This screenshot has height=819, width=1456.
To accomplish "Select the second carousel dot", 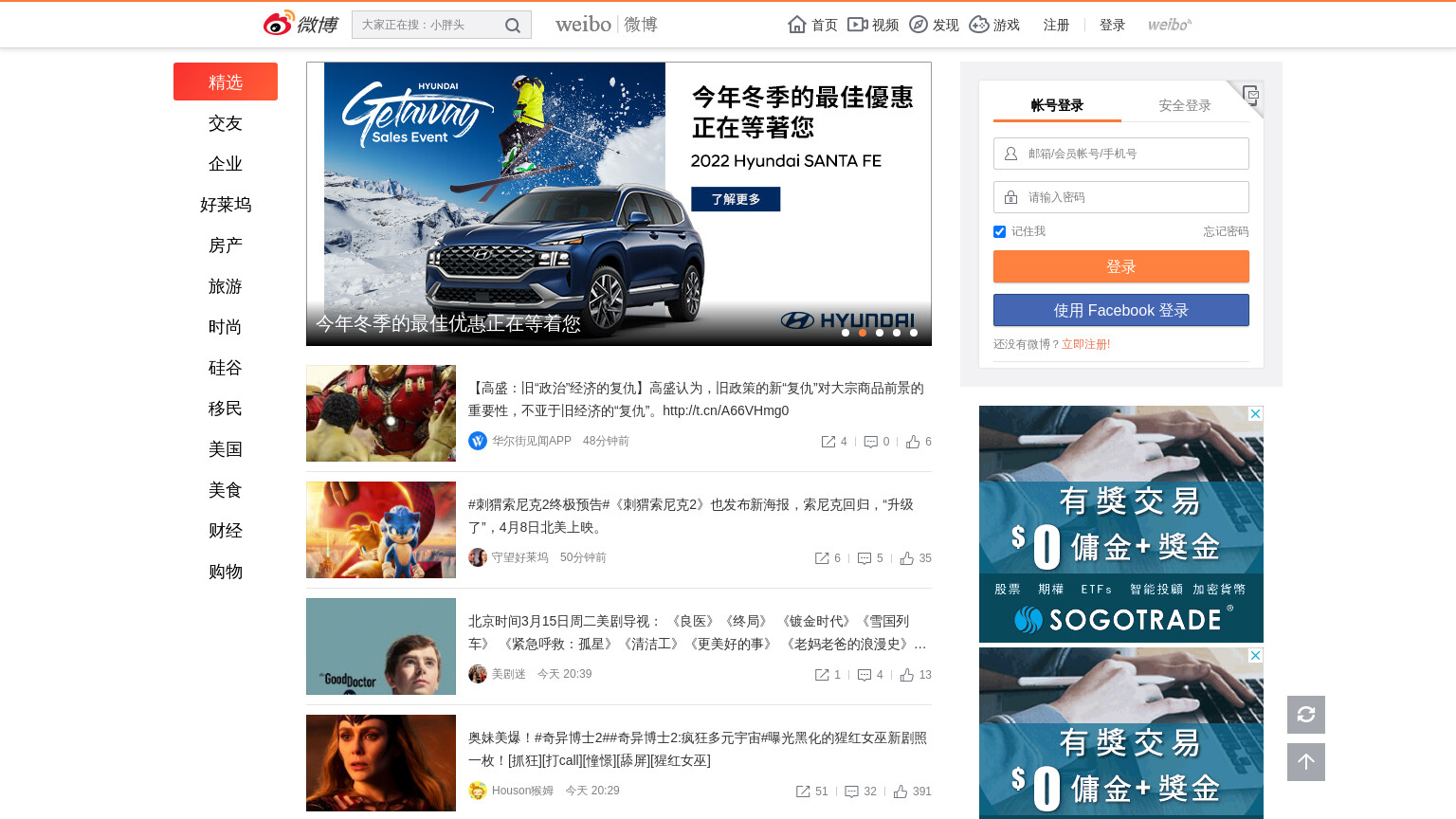I will (863, 333).
